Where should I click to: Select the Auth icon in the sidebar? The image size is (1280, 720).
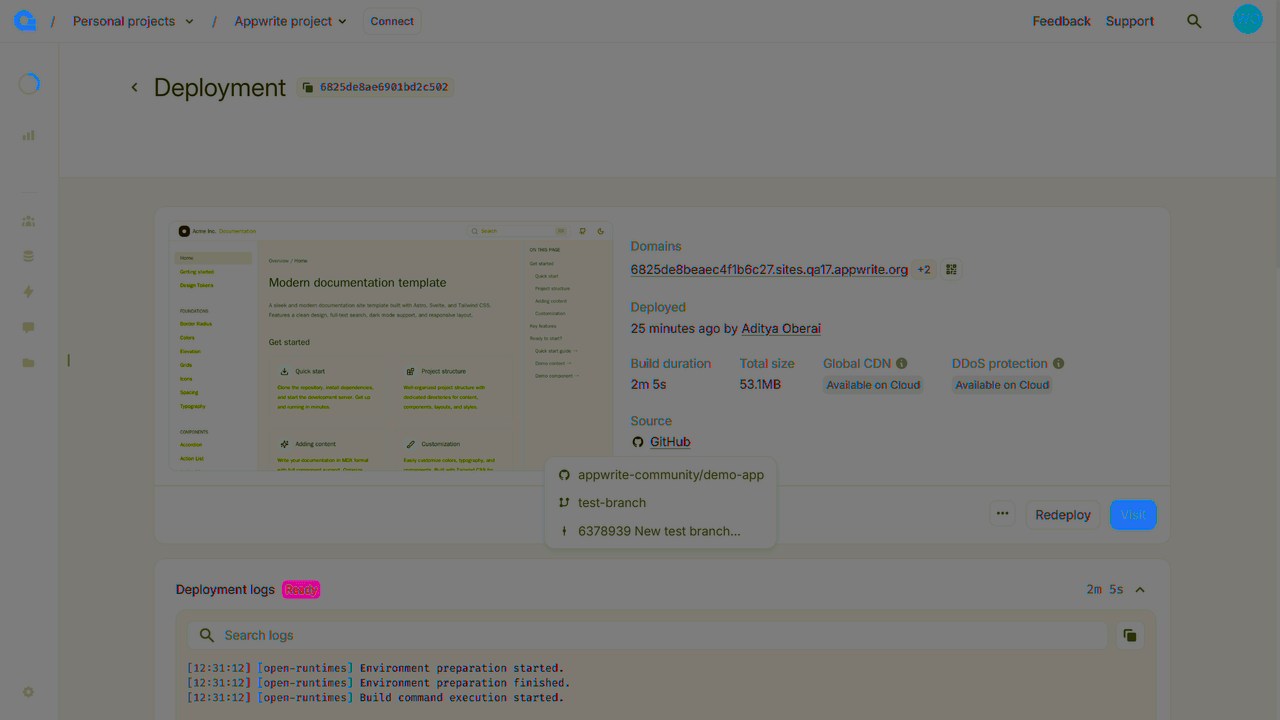point(28,221)
